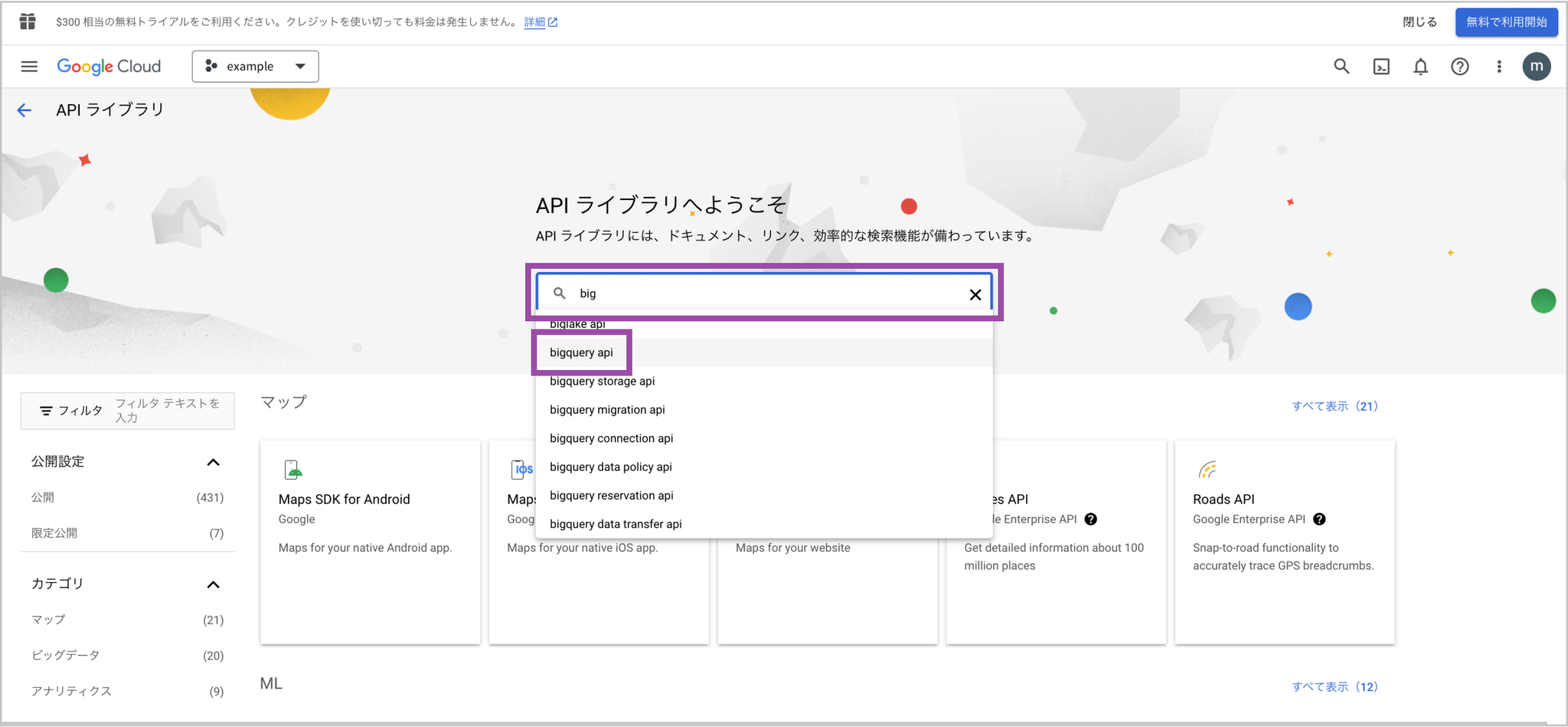
Task: Select the bigquery data transfer api suggestion
Action: [763, 524]
